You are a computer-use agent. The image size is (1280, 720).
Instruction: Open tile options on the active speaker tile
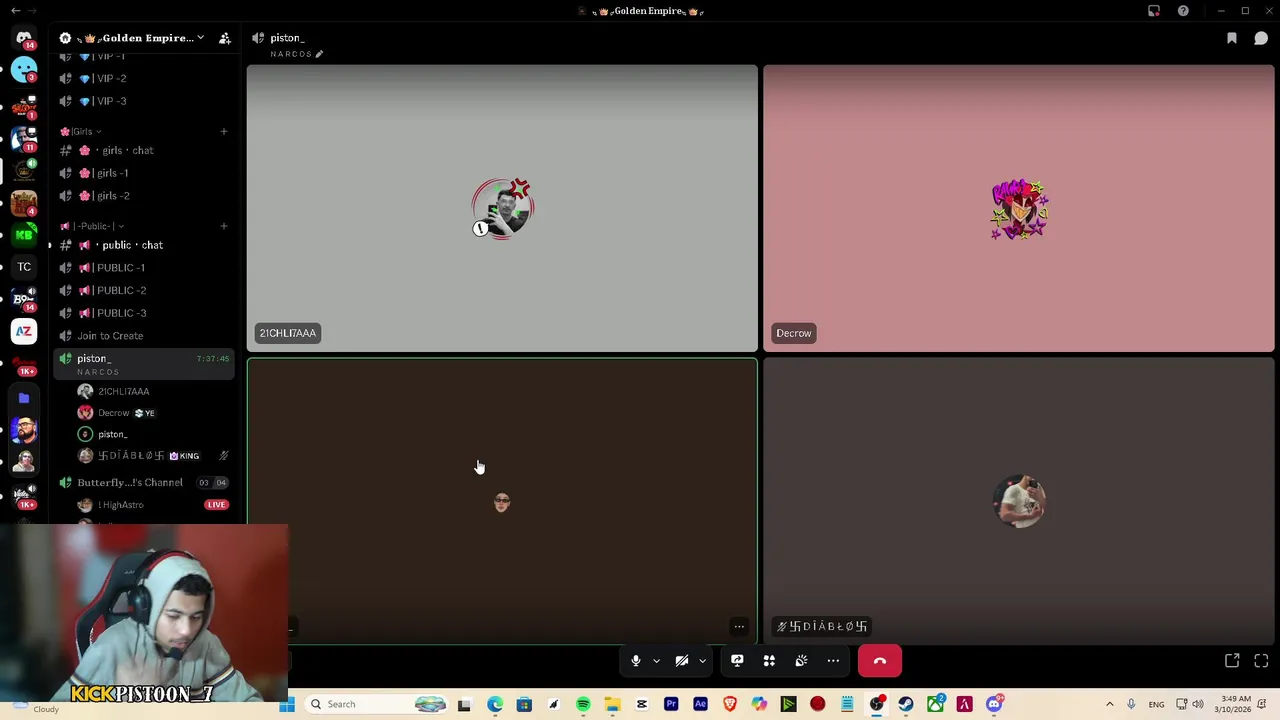739,627
